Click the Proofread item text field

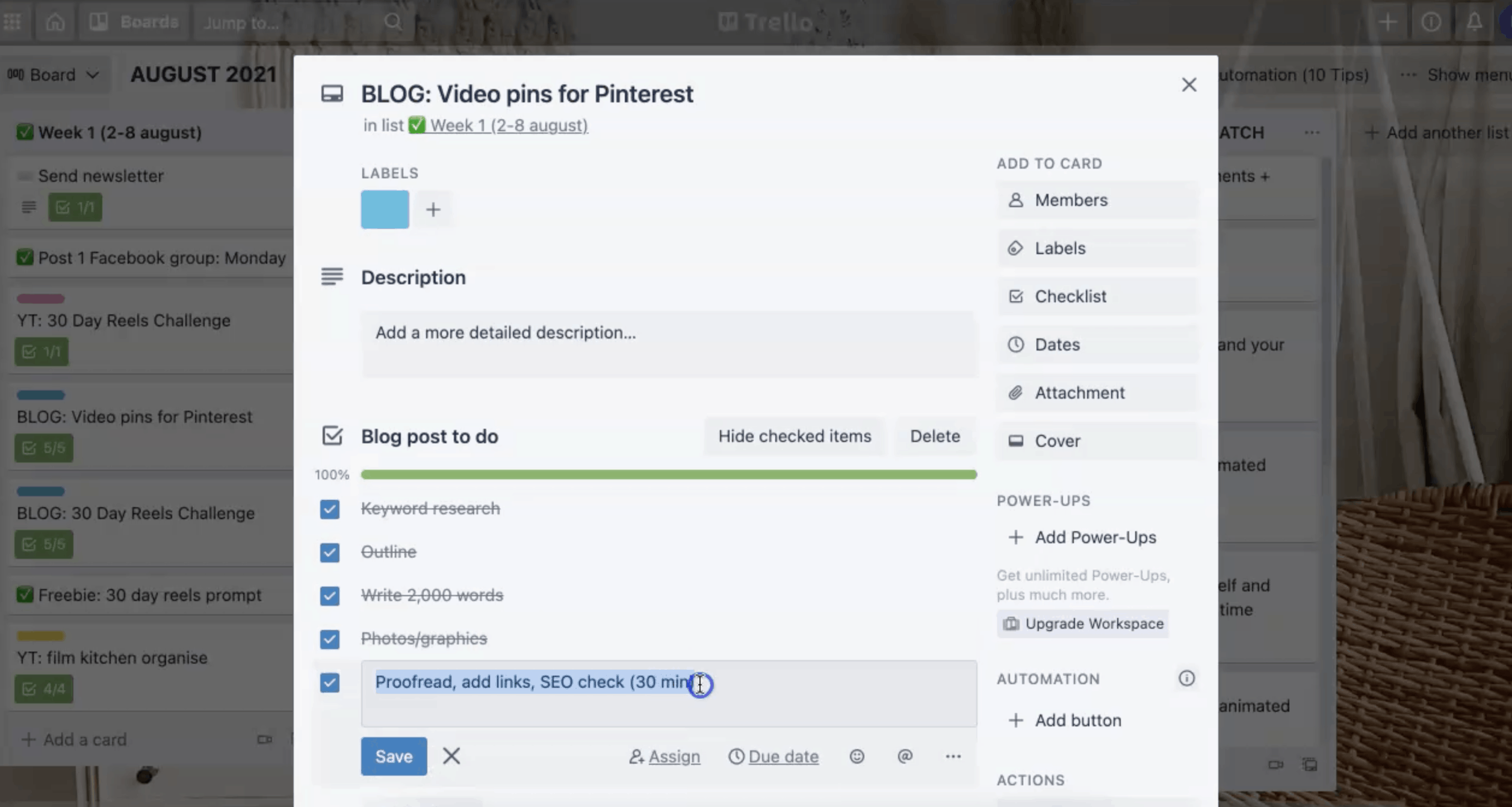pyautogui.click(x=669, y=694)
